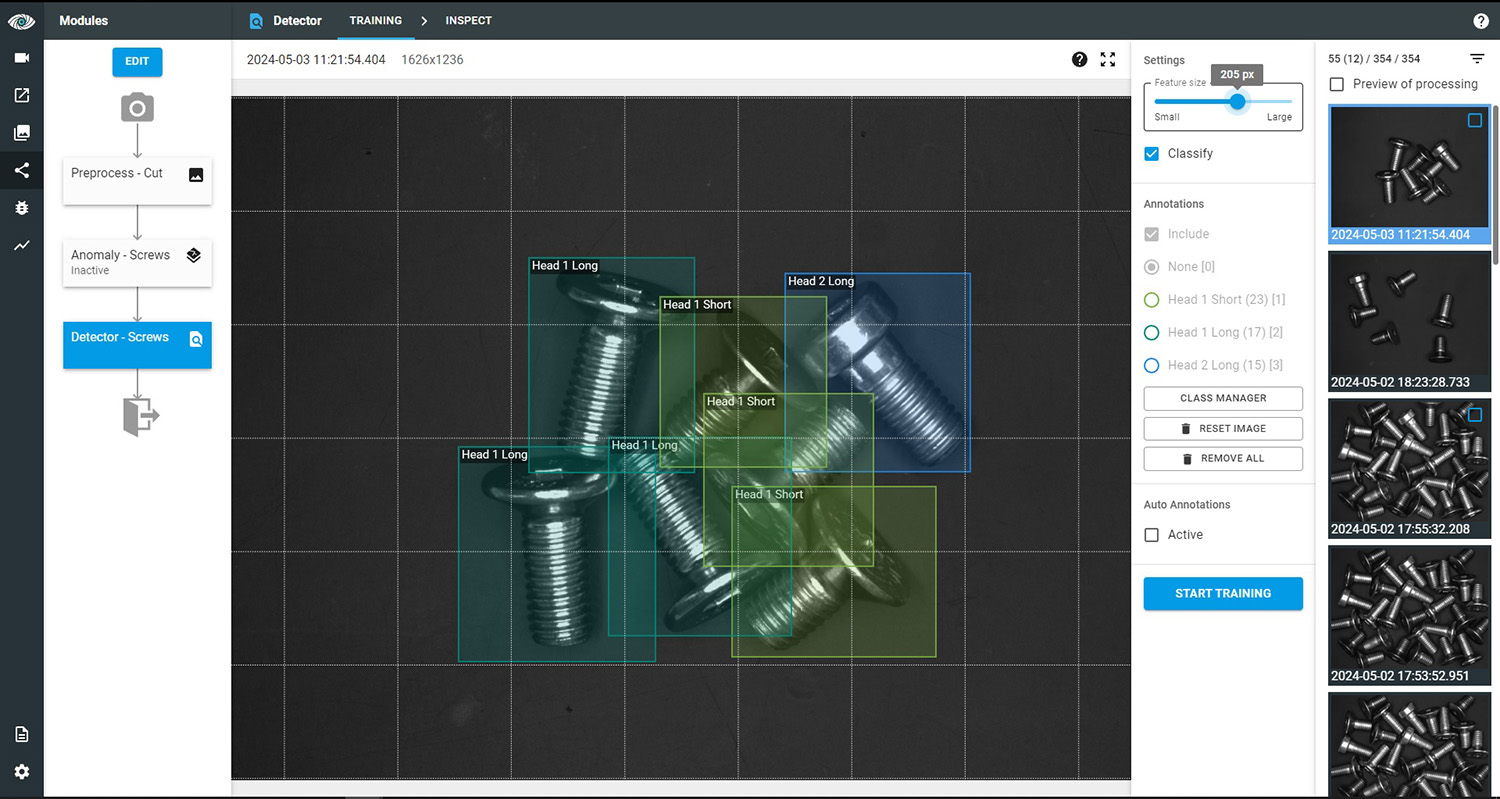
Task: Open the CLASS MANAGER
Action: click(x=1222, y=398)
